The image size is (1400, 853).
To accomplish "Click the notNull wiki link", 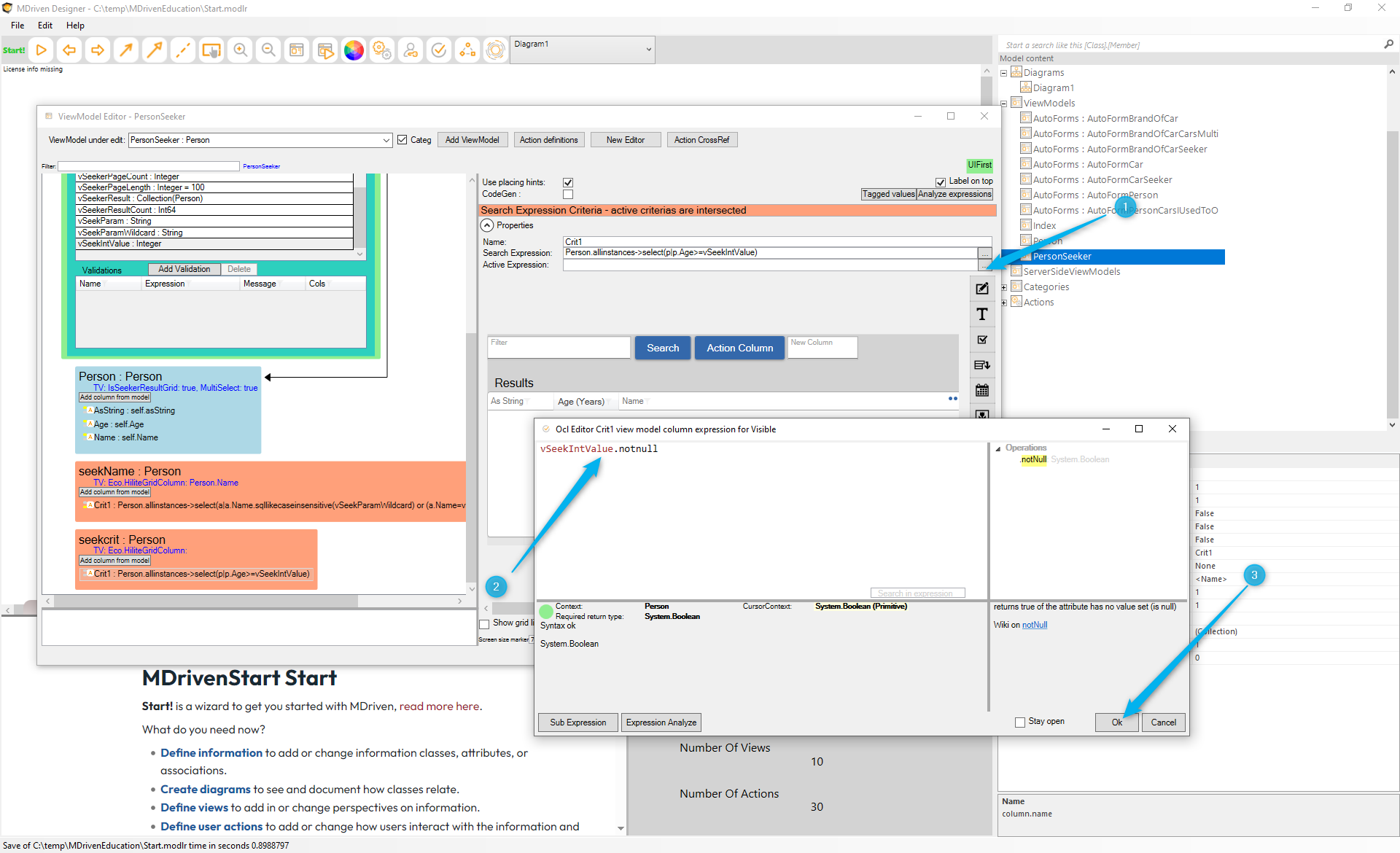I will (x=1034, y=625).
